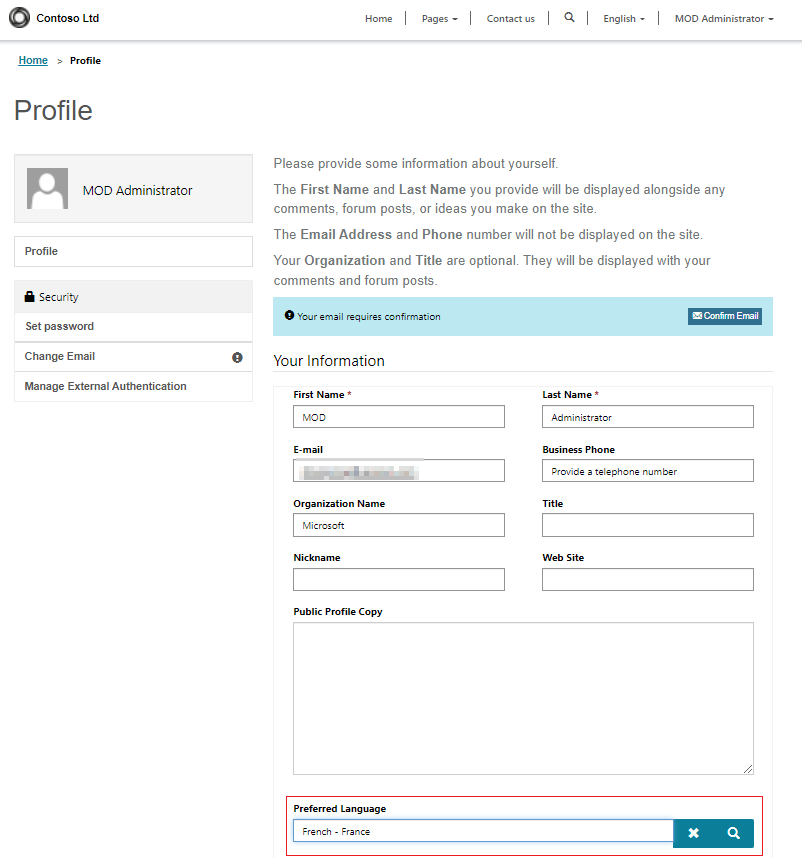Clear the Preferred Language lookup value
The image size is (802, 858).
coord(693,833)
